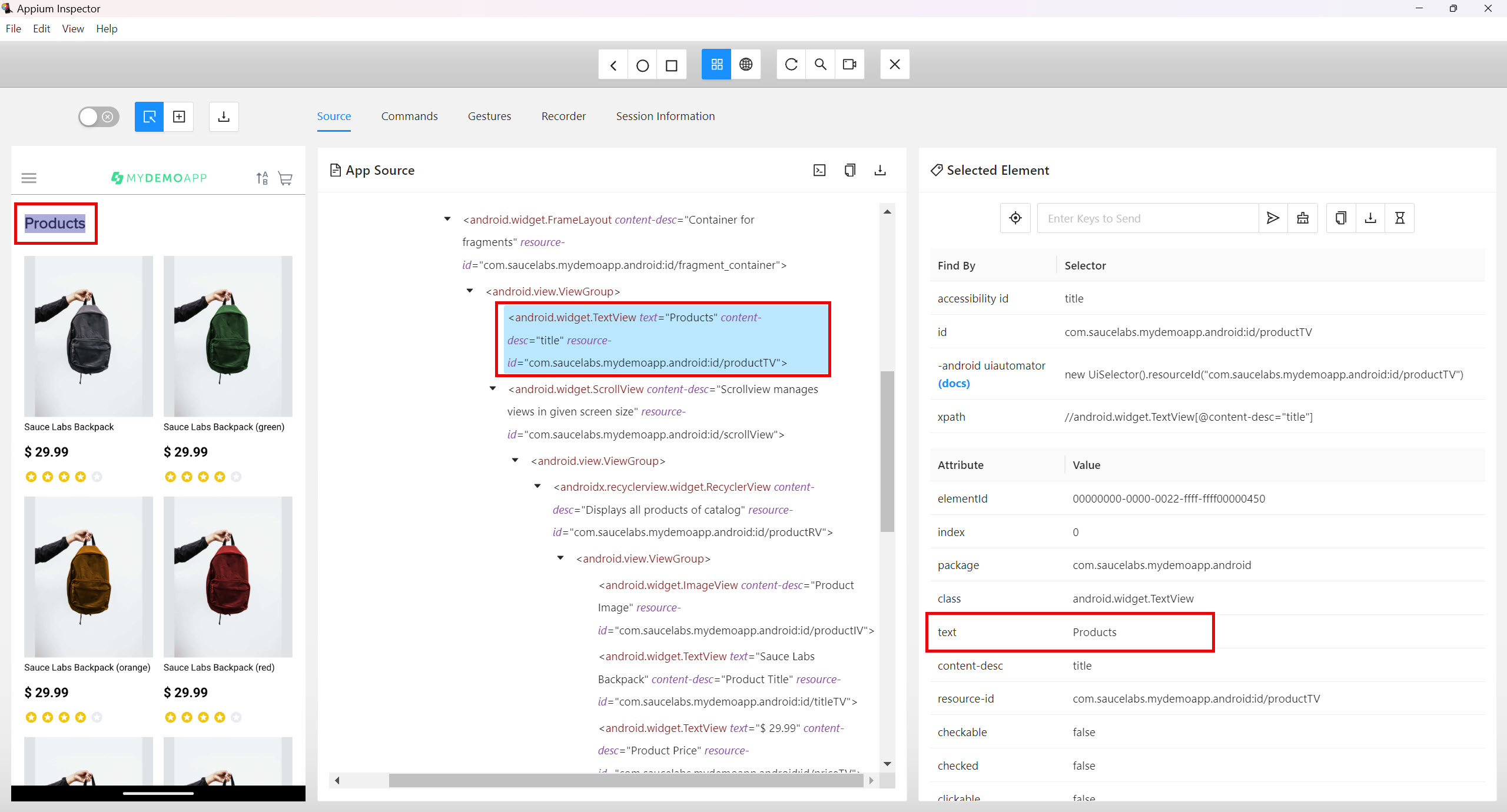Copy selected element attributes to clipboard
The width and height of the screenshot is (1507, 812).
[x=1341, y=218]
